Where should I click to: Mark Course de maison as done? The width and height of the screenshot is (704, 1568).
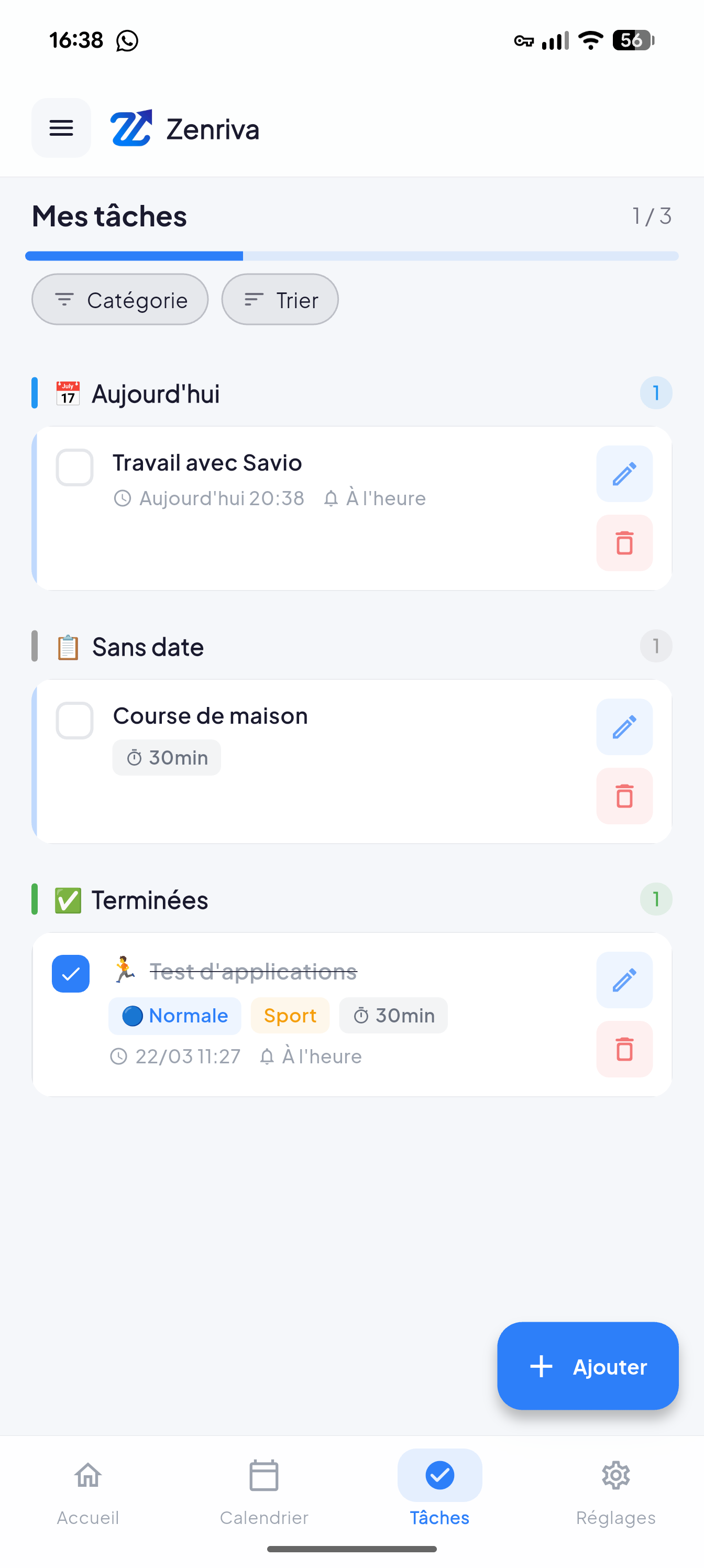[x=74, y=721]
